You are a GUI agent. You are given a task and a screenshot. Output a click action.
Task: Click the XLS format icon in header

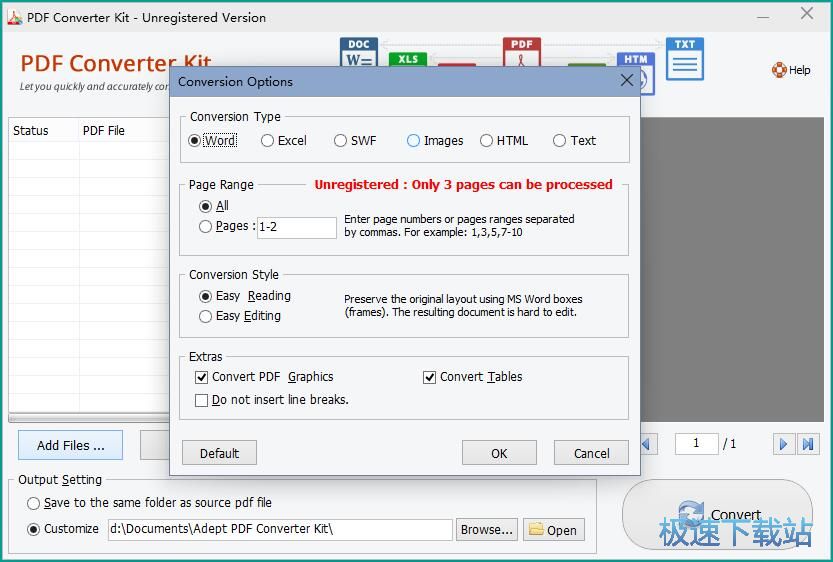coord(407,59)
